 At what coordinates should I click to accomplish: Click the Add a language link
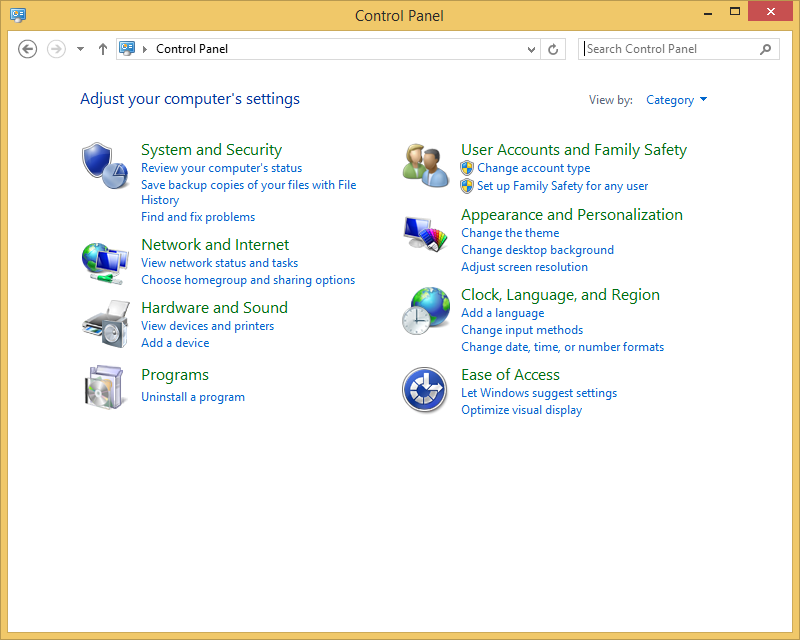click(503, 313)
